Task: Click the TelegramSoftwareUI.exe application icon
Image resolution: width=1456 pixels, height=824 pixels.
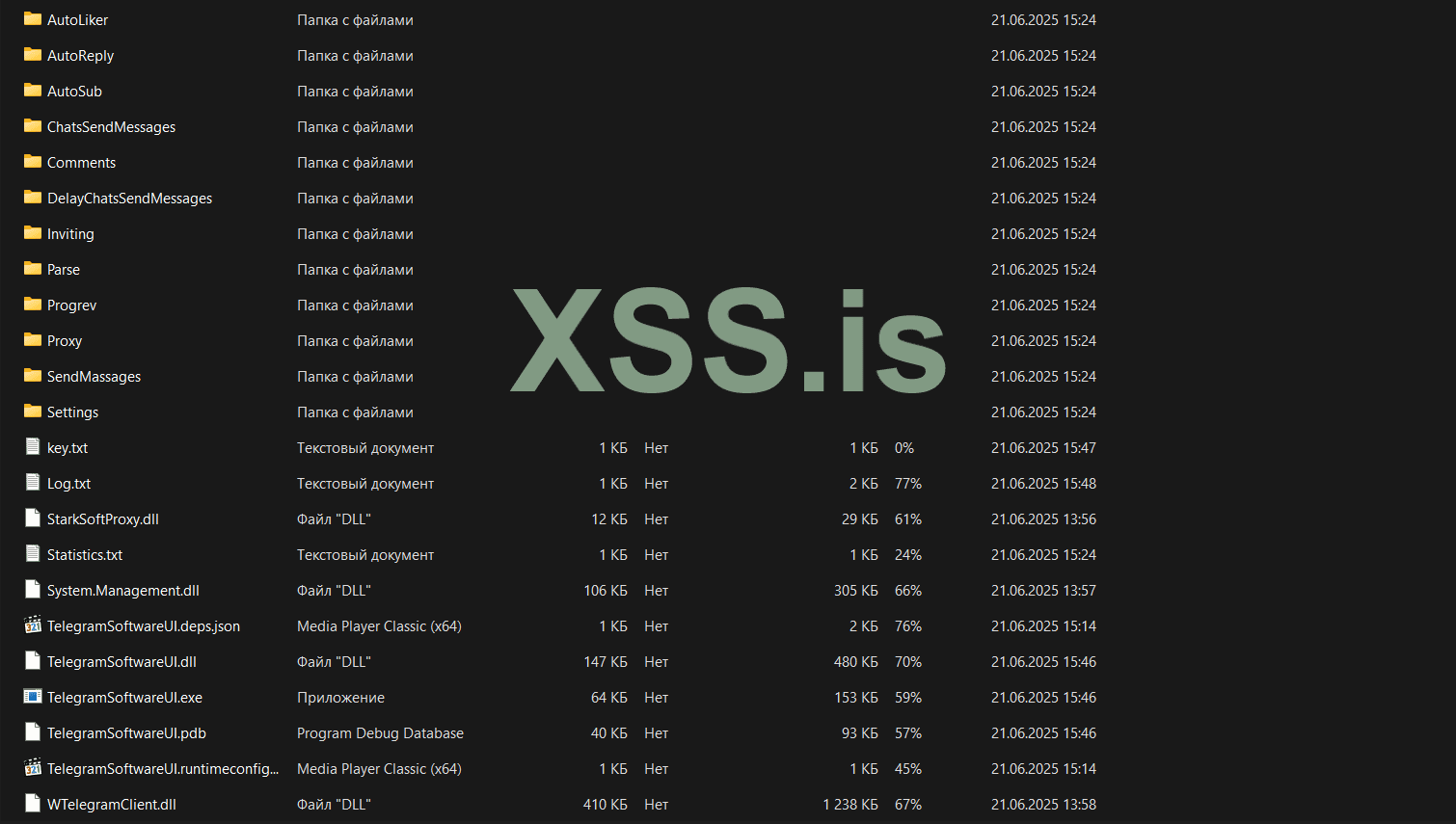Action: 33,697
